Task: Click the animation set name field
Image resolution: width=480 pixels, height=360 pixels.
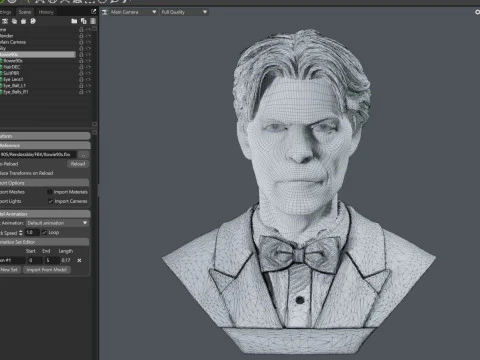Action: coord(12,260)
